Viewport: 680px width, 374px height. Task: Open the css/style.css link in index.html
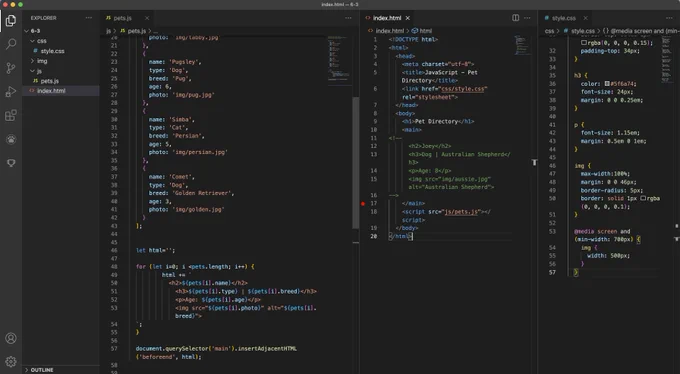[463, 89]
